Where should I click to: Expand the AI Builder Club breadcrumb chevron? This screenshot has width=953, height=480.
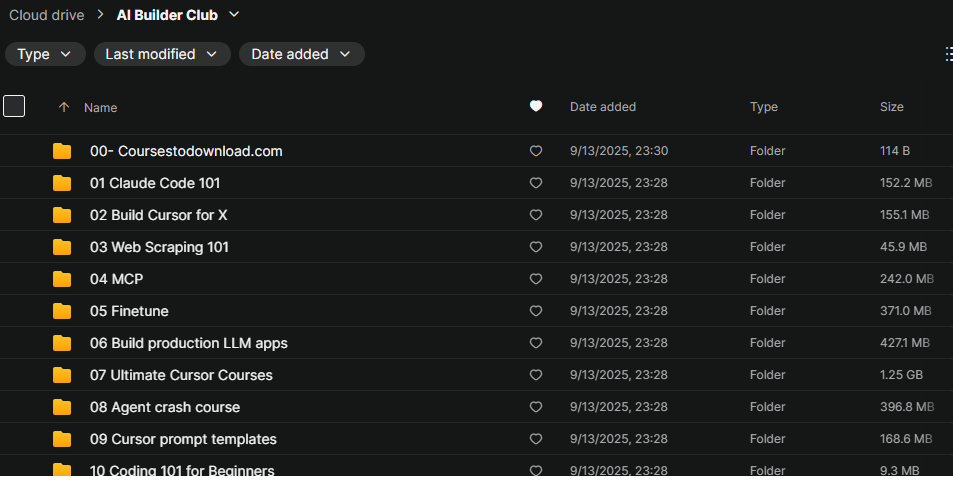pos(234,15)
